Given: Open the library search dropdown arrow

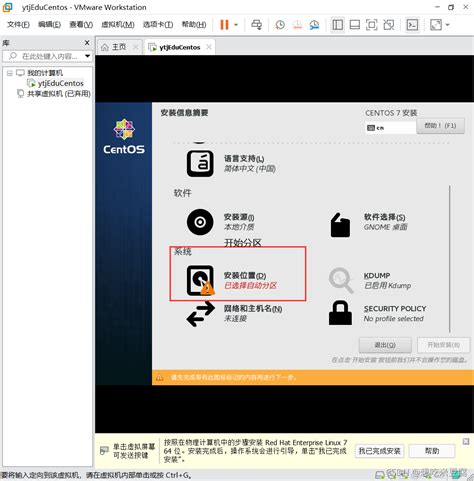Looking at the screenshot, I should [x=88, y=56].
